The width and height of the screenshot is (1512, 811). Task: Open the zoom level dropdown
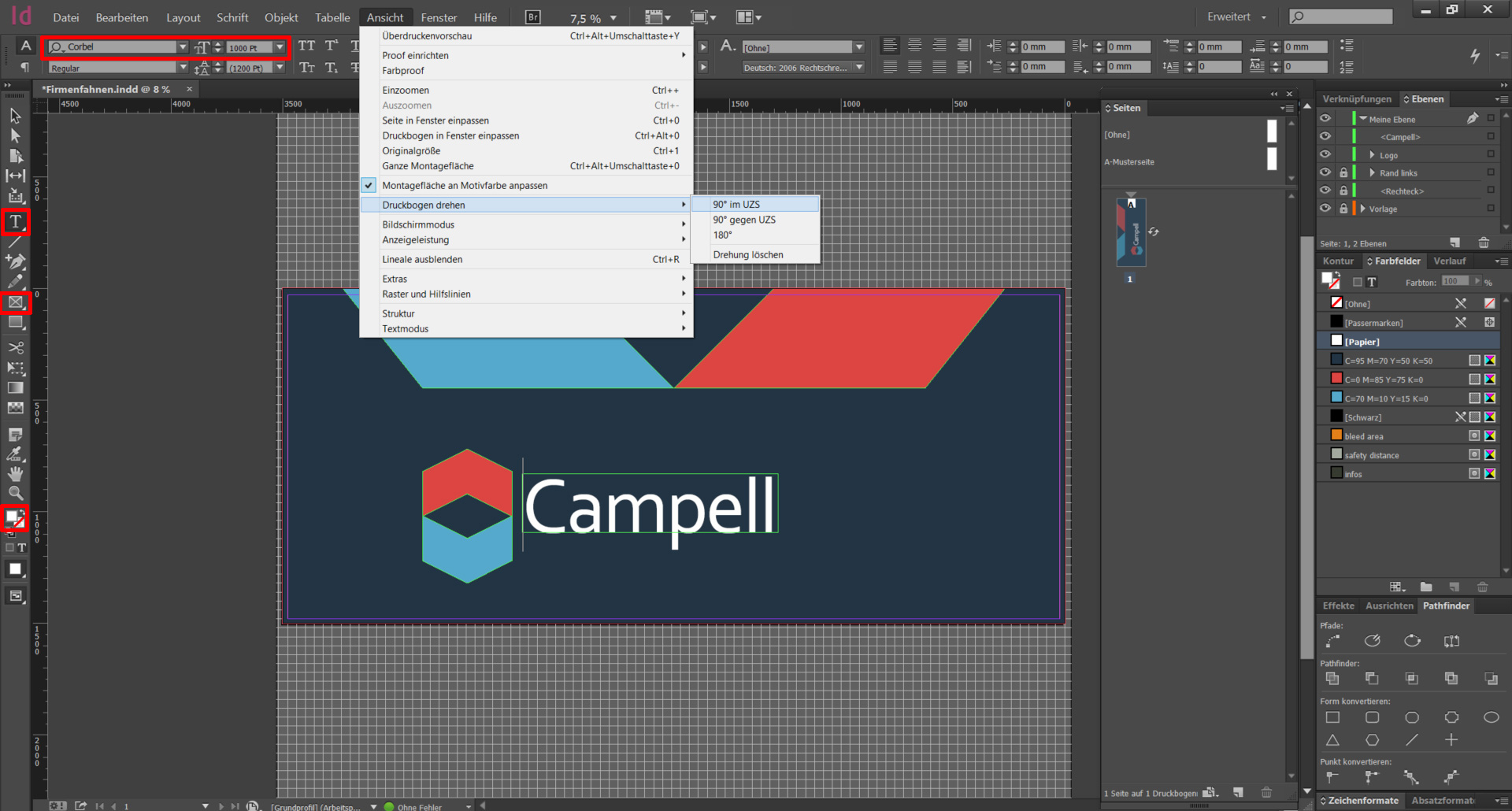click(613, 18)
